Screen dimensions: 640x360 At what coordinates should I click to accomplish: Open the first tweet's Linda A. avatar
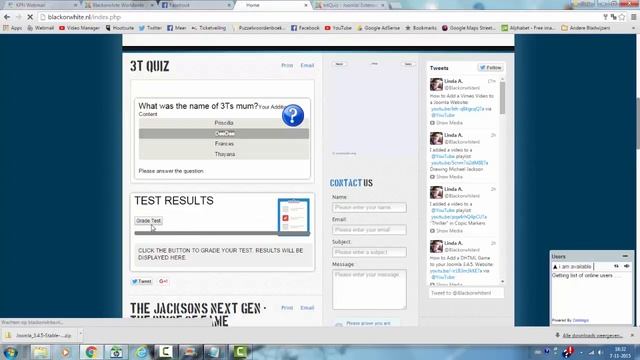[436, 84]
